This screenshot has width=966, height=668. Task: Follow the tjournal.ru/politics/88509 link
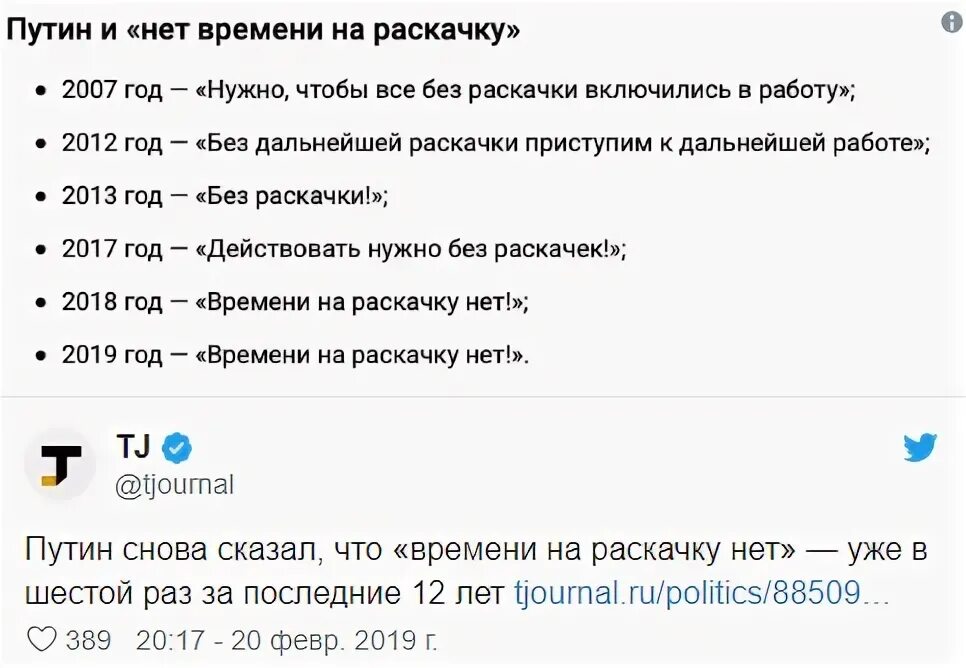pyautogui.click(x=701, y=592)
